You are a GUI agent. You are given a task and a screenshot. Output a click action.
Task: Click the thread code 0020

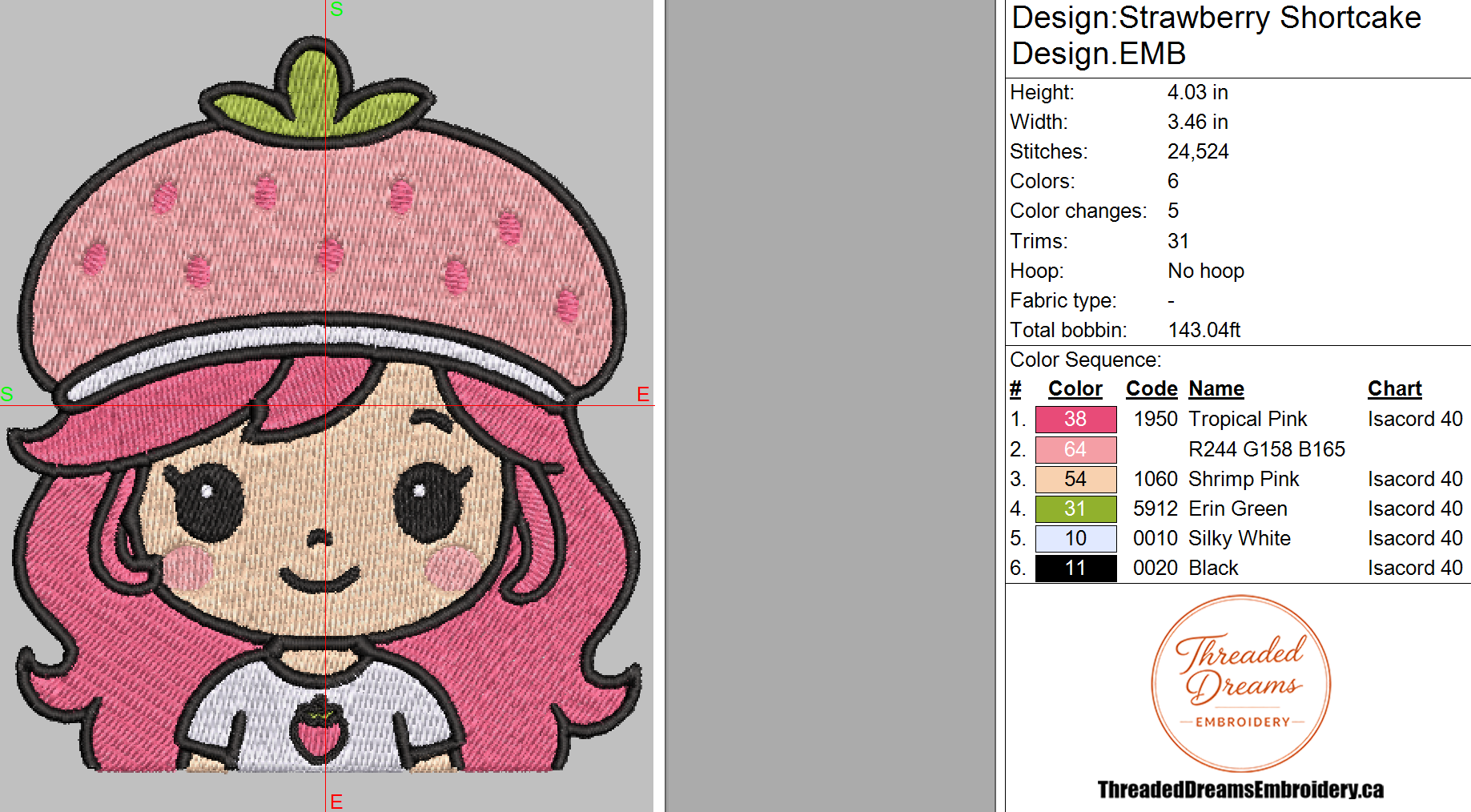tap(1155, 568)
